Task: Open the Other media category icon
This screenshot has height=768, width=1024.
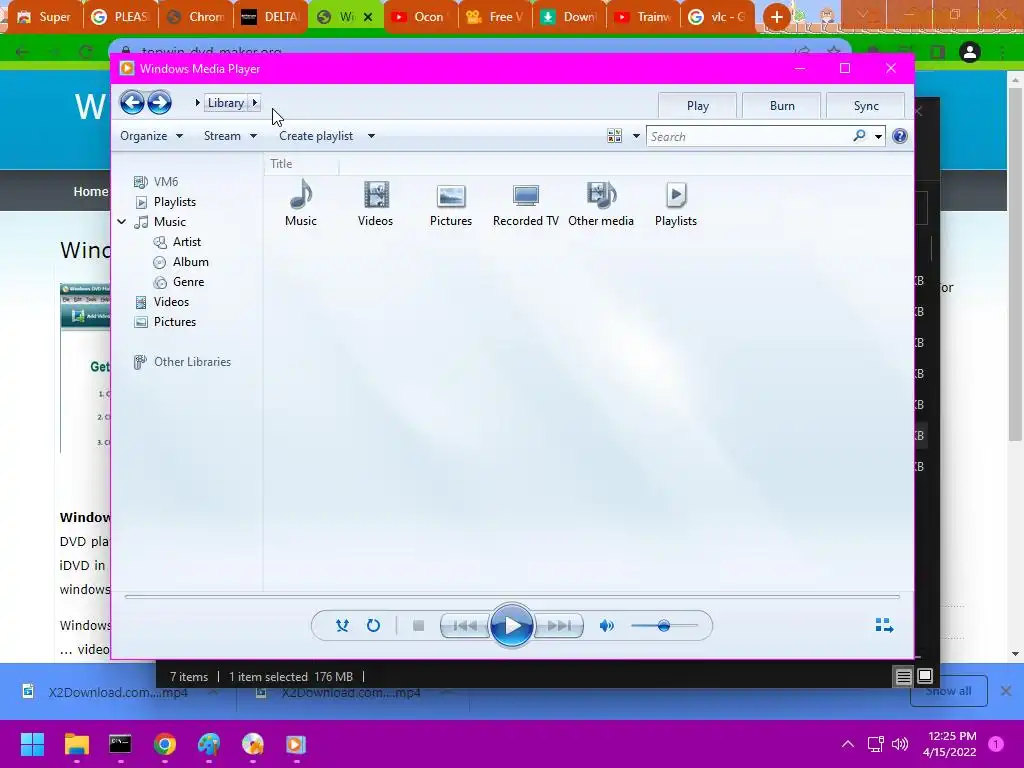Action: (601, 204)
